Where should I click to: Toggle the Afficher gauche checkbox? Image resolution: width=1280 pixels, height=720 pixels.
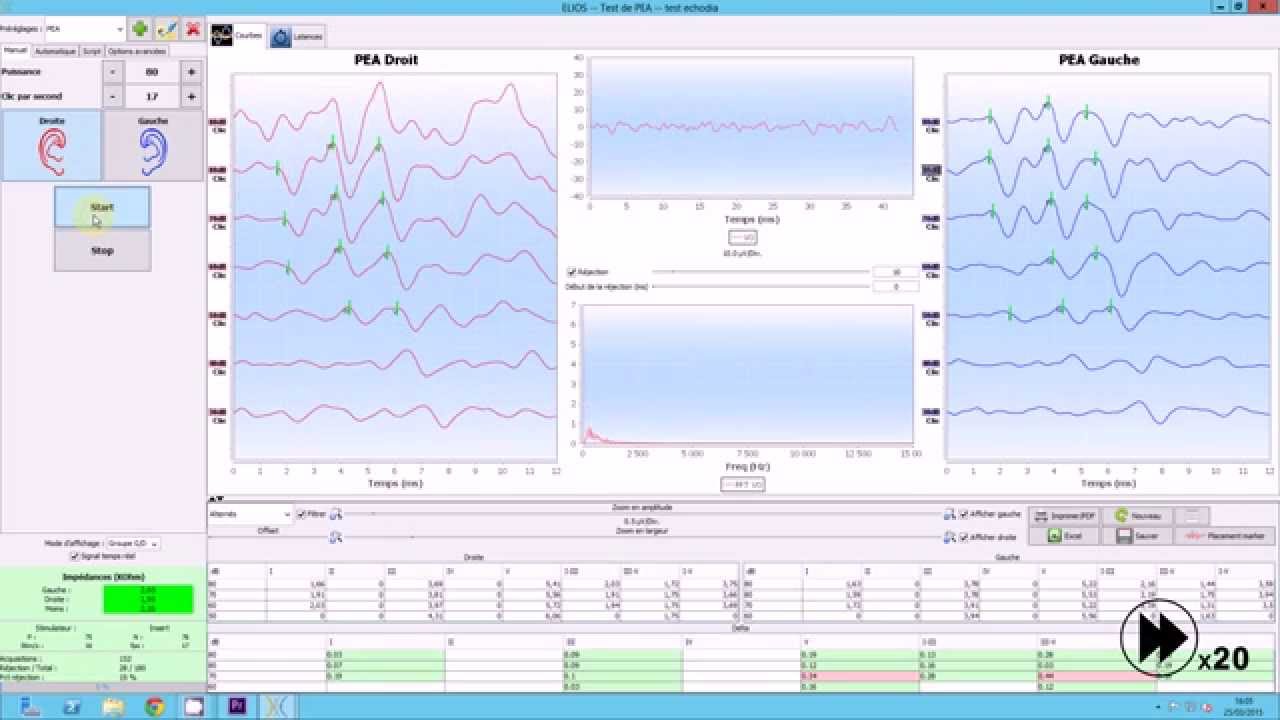click(x=964, y=514)
